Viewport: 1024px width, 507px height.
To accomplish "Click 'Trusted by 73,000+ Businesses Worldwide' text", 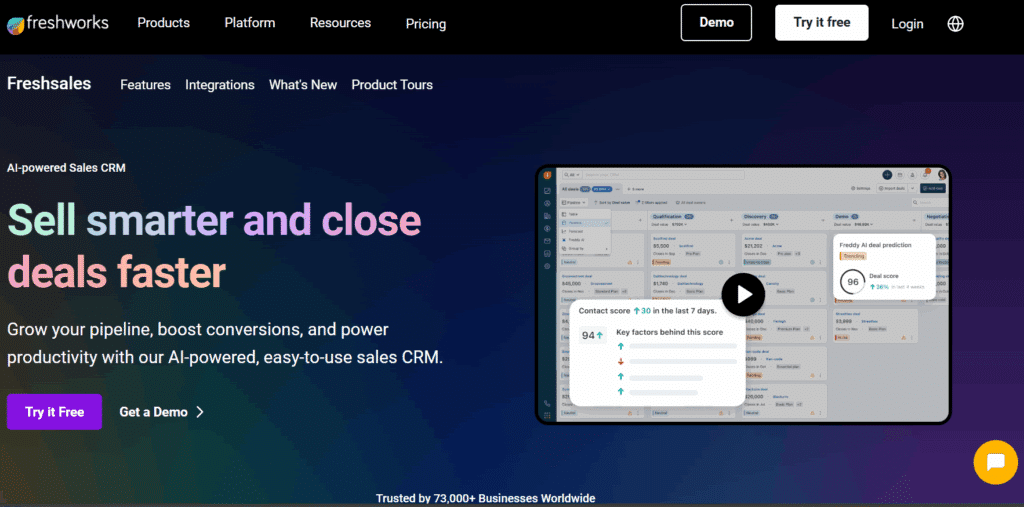I will 485,499.
